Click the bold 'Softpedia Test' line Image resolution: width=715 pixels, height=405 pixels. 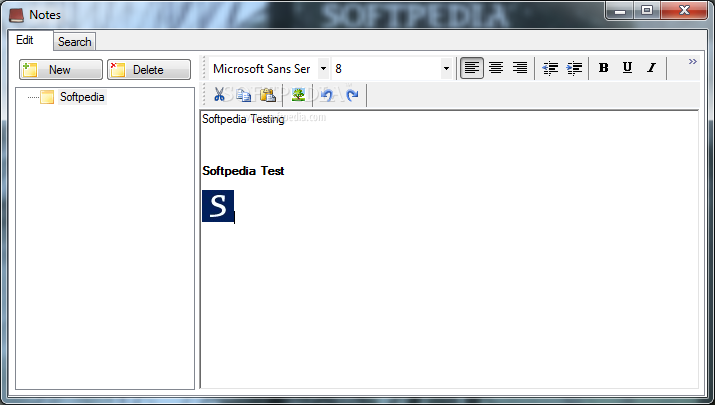[243, 171]
